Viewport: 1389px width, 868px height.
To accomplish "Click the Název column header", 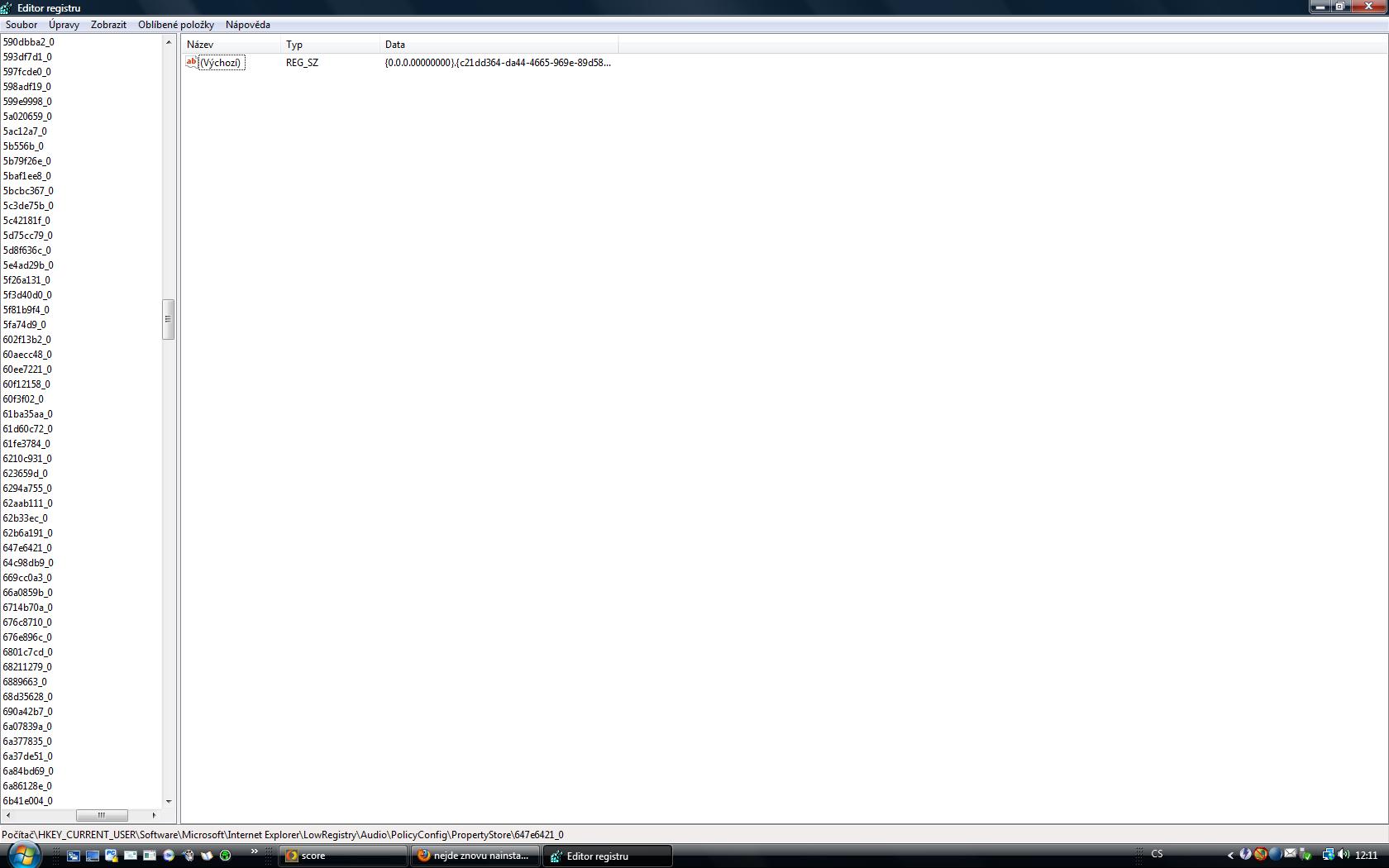I will click(x=231, y=45).
